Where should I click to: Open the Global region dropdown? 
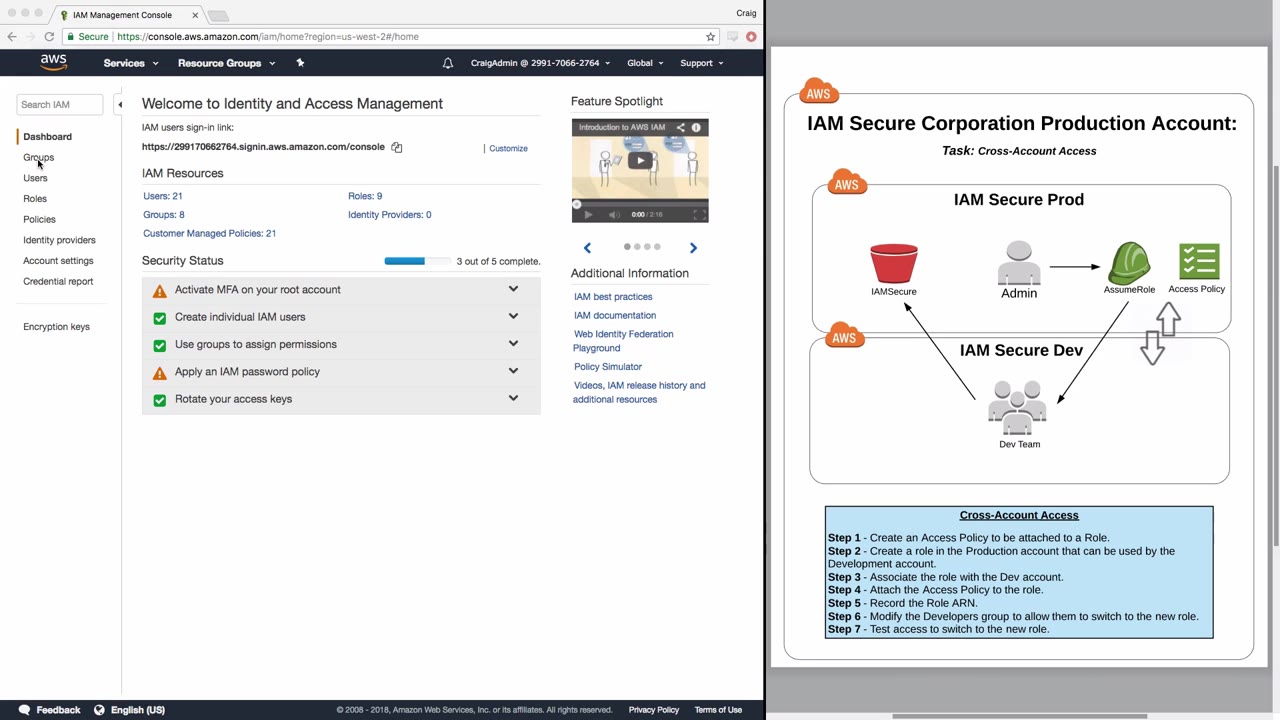[645, 63]
